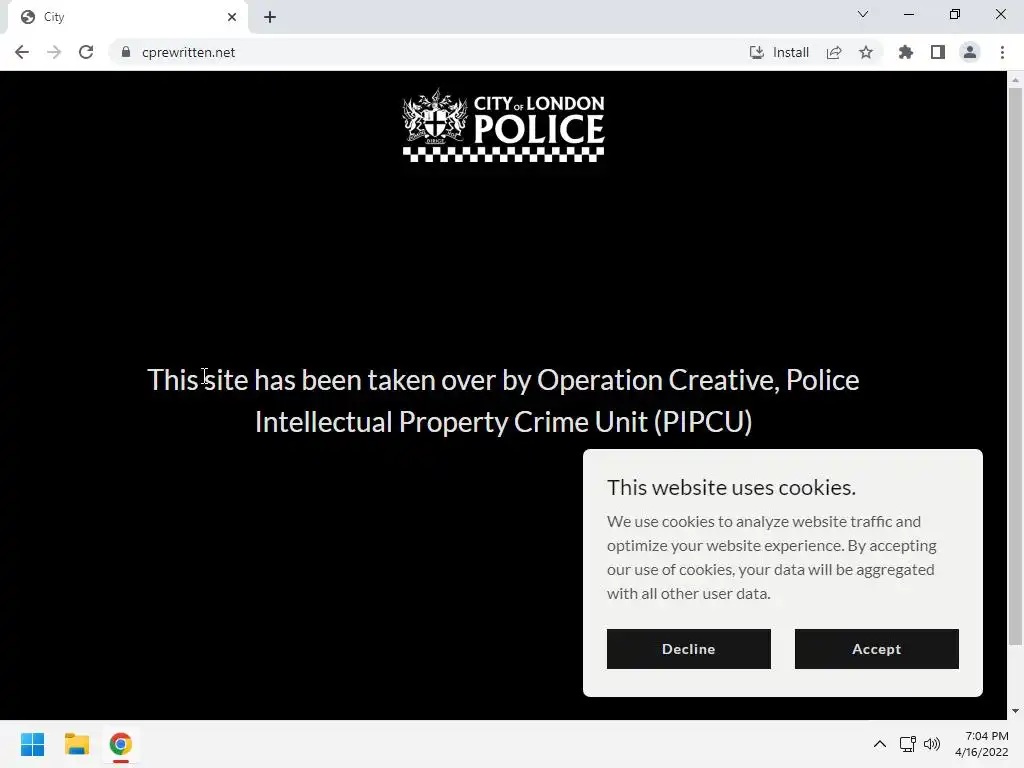This screenshot has width=1024, height=768.
Task: Click the City of London Police logo
Action: 504,125
